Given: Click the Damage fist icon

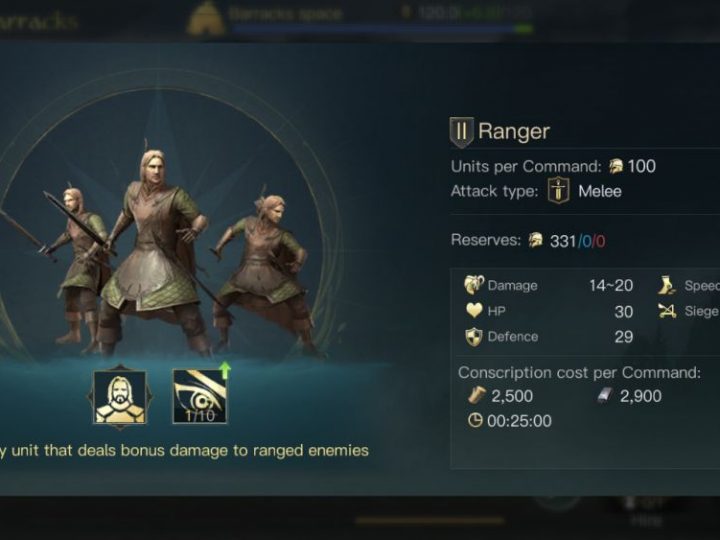Looking at the screenshot, I should [474, 285].
